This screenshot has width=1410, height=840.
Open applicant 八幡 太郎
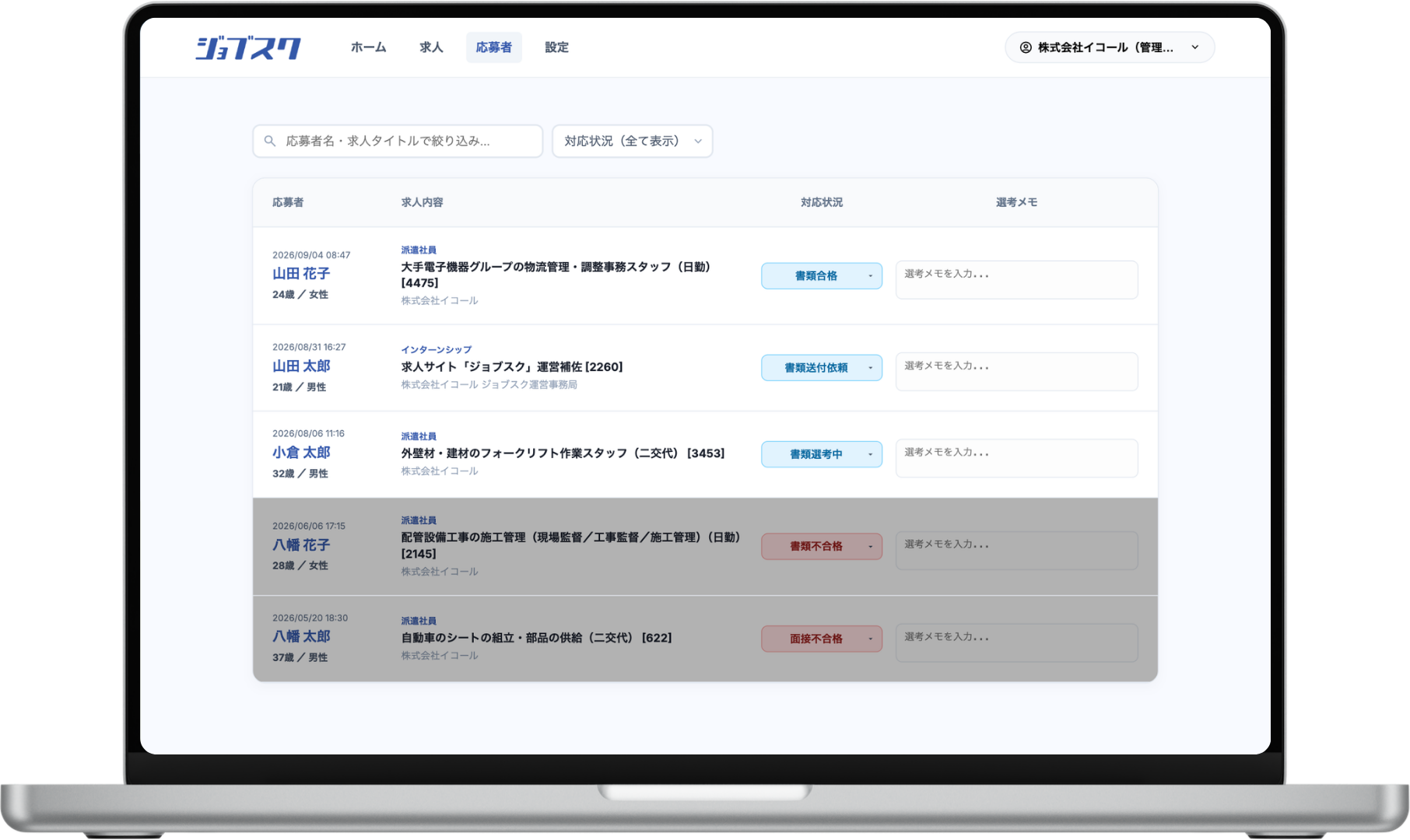click(x=301, y=637)
